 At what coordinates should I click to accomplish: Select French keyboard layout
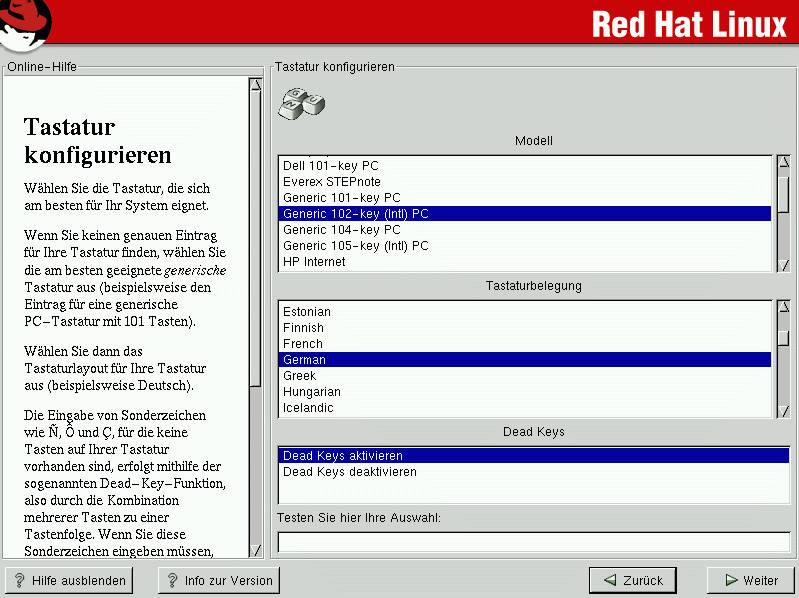click(303, 344)
